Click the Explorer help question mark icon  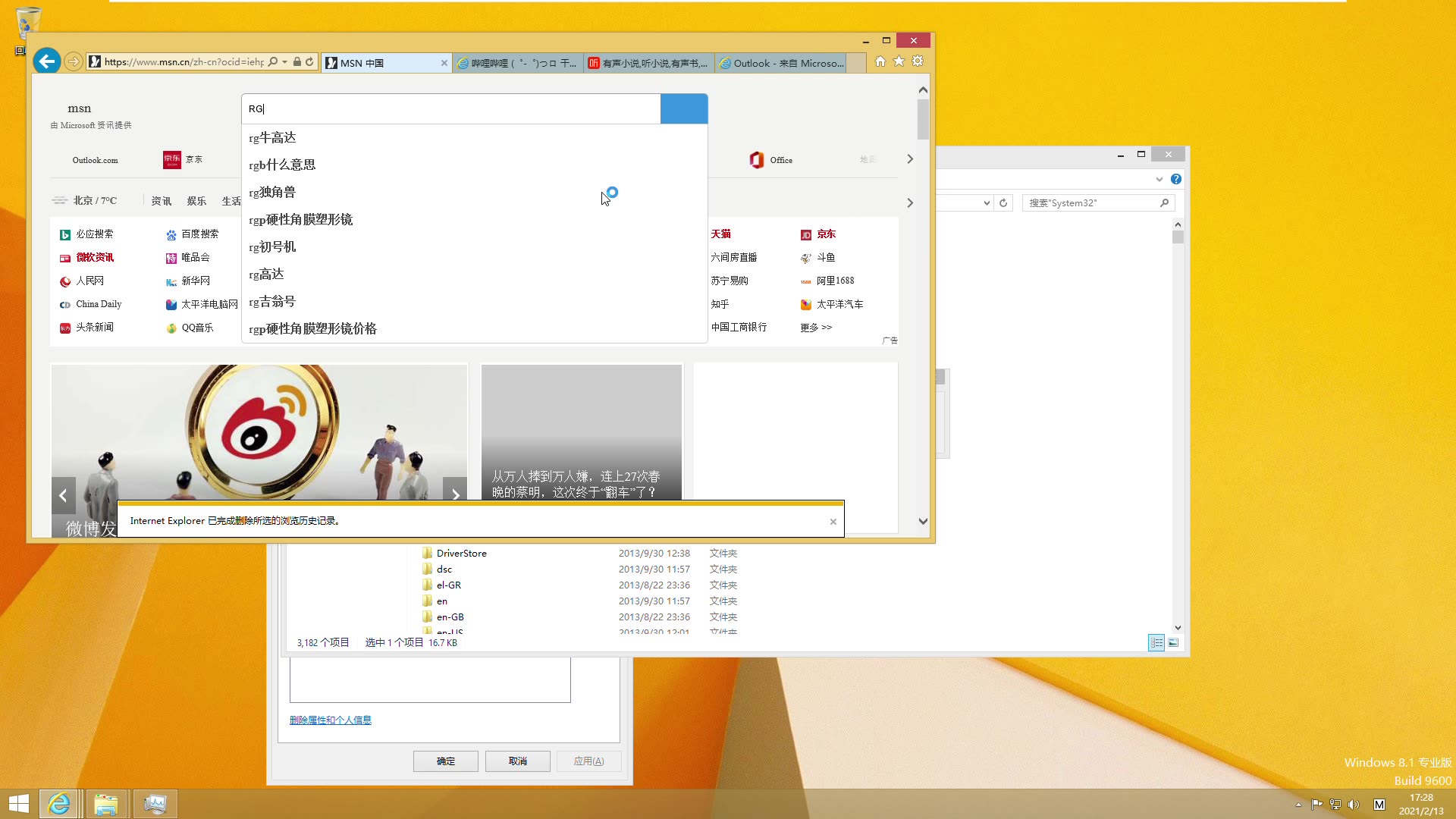tap(1175, 179)
